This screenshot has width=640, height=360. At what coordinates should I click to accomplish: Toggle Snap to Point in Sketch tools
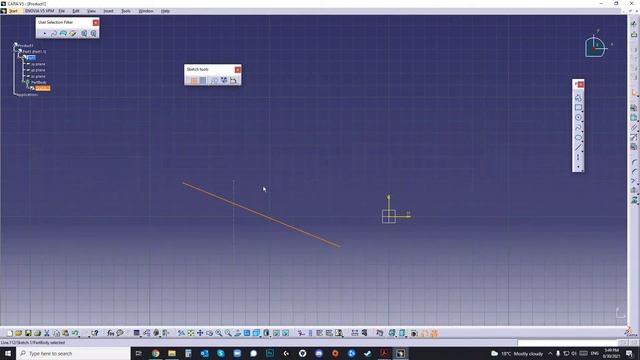[x=203, y=80]
